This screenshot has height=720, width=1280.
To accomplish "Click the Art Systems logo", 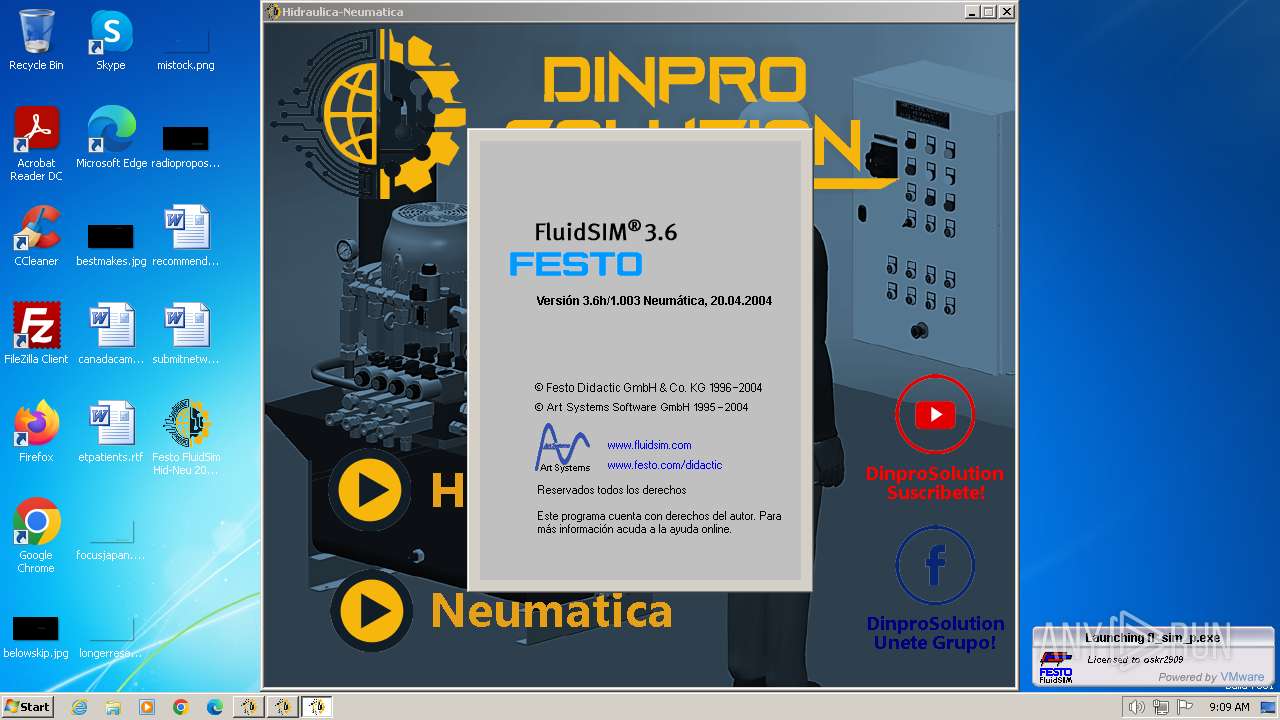I will [x=564, y=447].
